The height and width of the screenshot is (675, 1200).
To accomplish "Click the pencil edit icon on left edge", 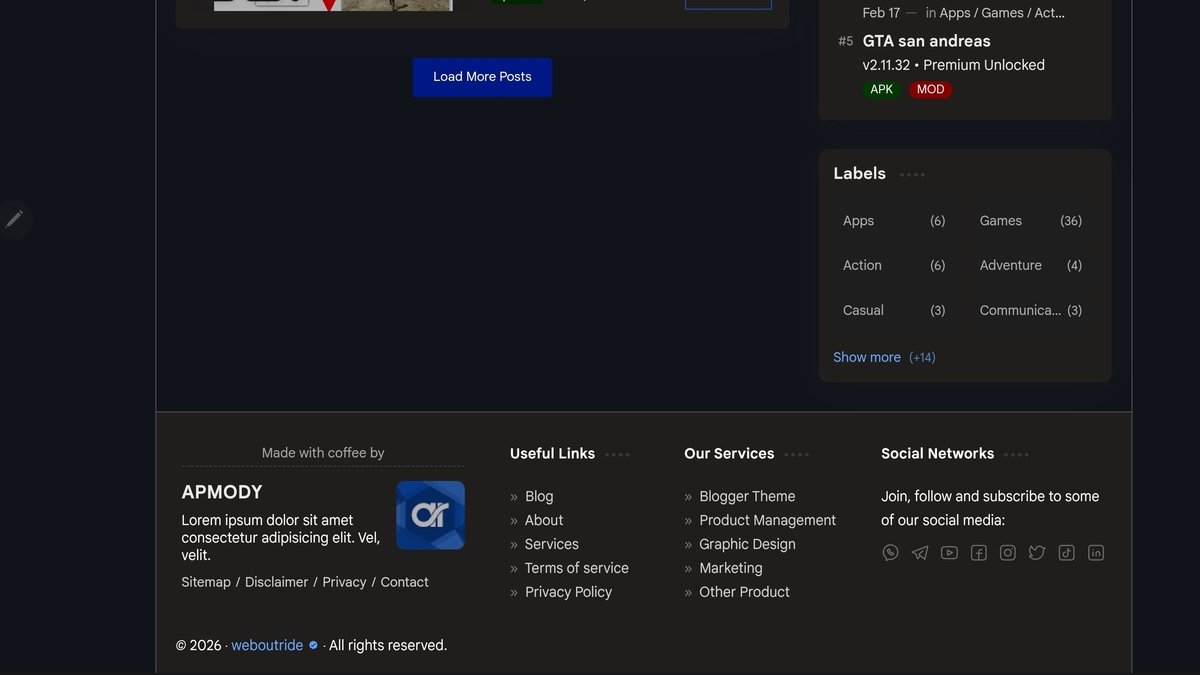I will tap(14, 219).
